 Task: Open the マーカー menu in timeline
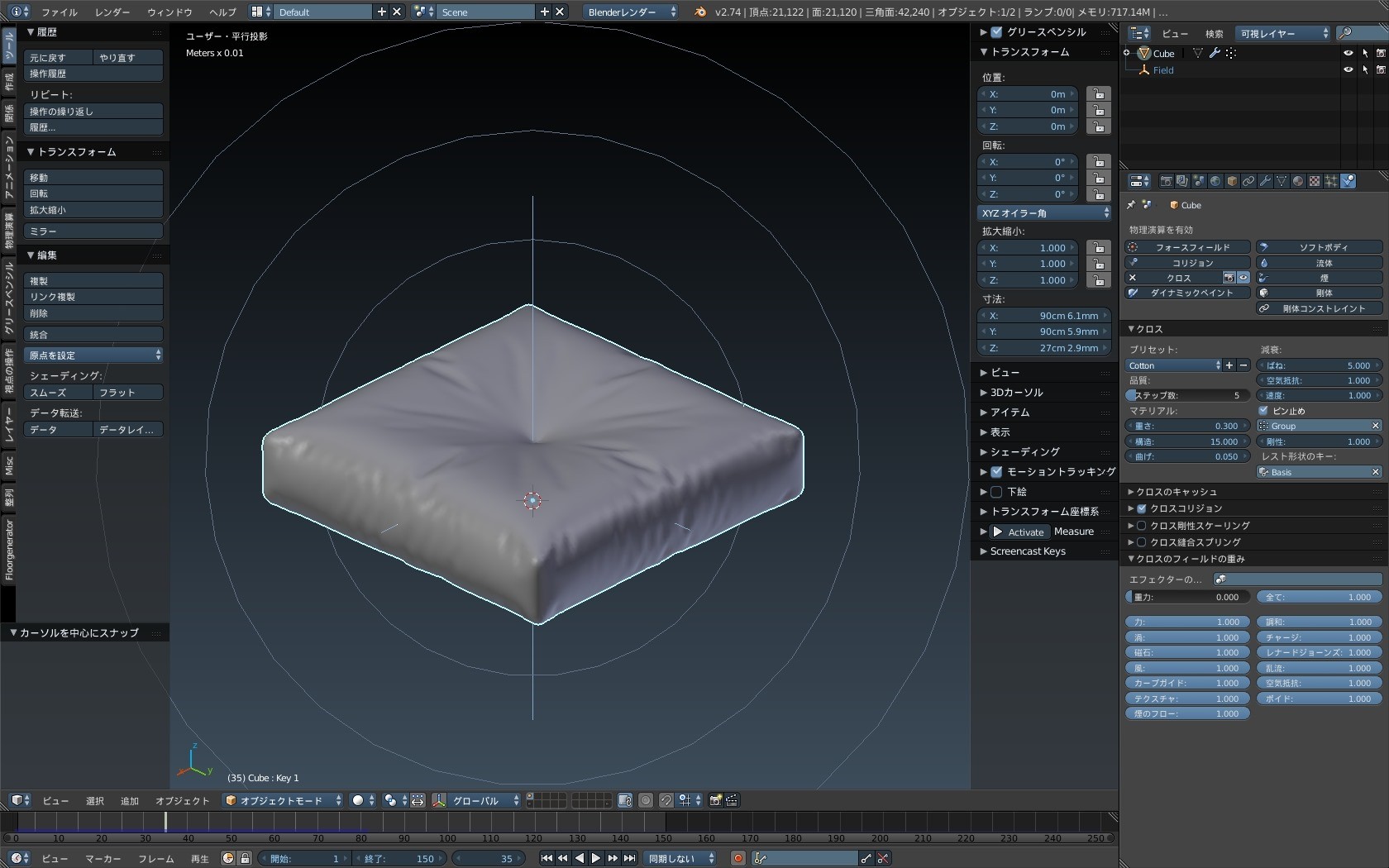[x=103, y=859]
